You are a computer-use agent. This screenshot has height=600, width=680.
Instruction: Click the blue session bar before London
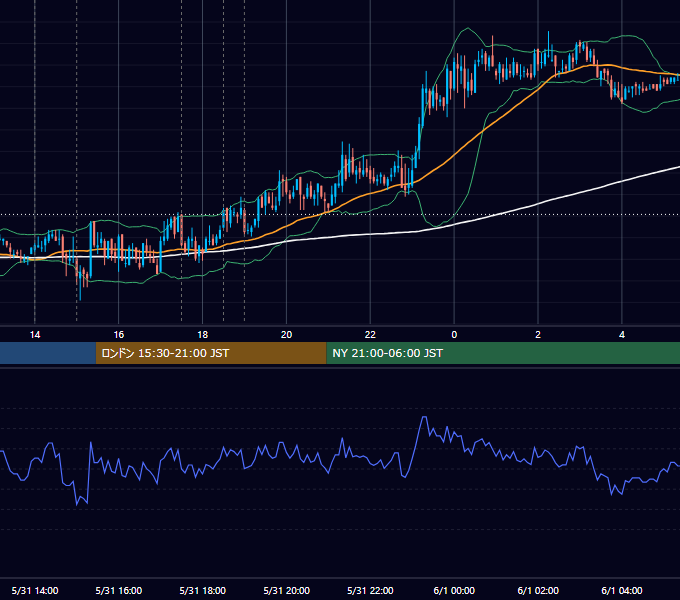[48, 353]
